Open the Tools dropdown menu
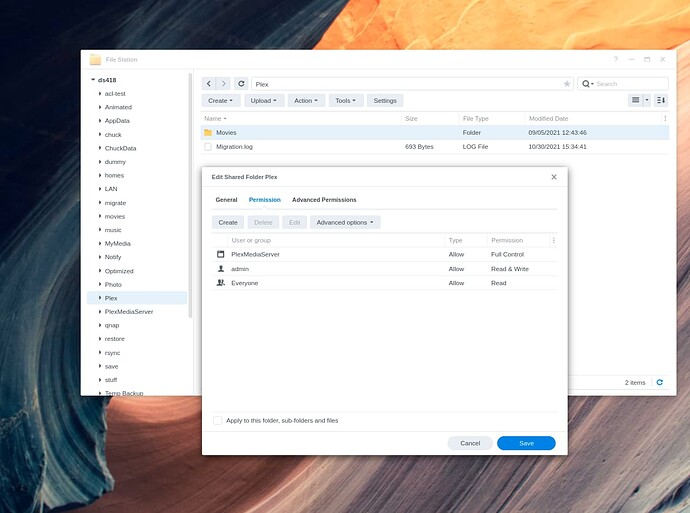 point(345,101)
